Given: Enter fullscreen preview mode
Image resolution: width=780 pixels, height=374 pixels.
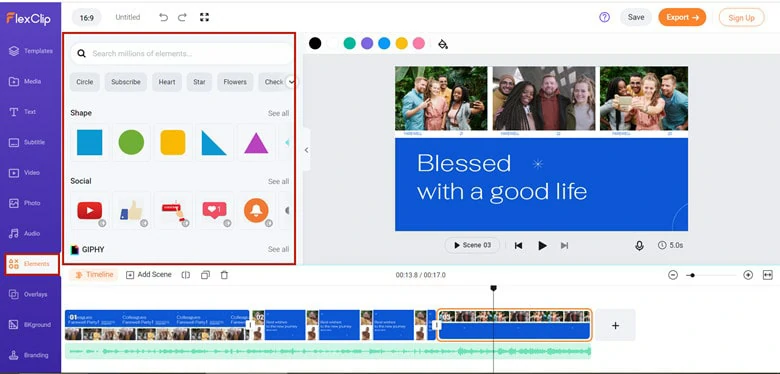Looking at the screenshot, I should pyautogui.click(x=204, y=17).
